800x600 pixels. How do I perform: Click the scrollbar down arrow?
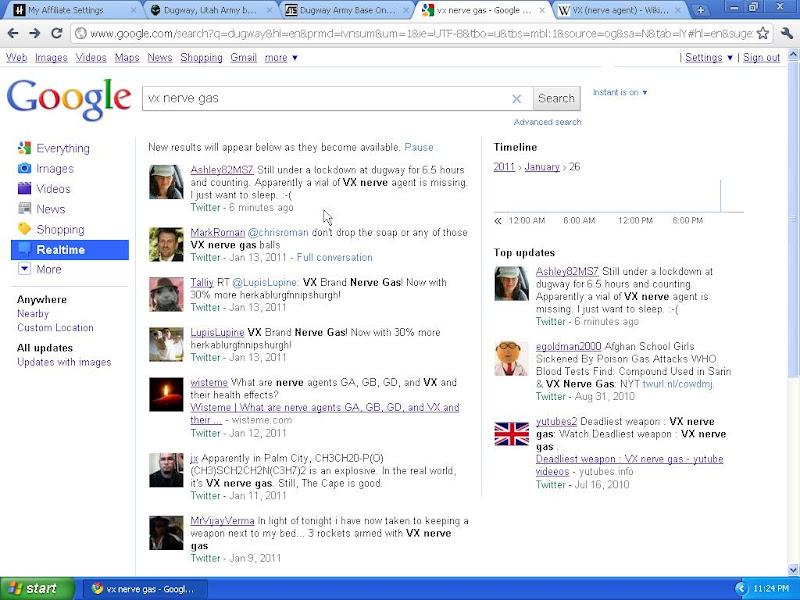tap(793, 570)
